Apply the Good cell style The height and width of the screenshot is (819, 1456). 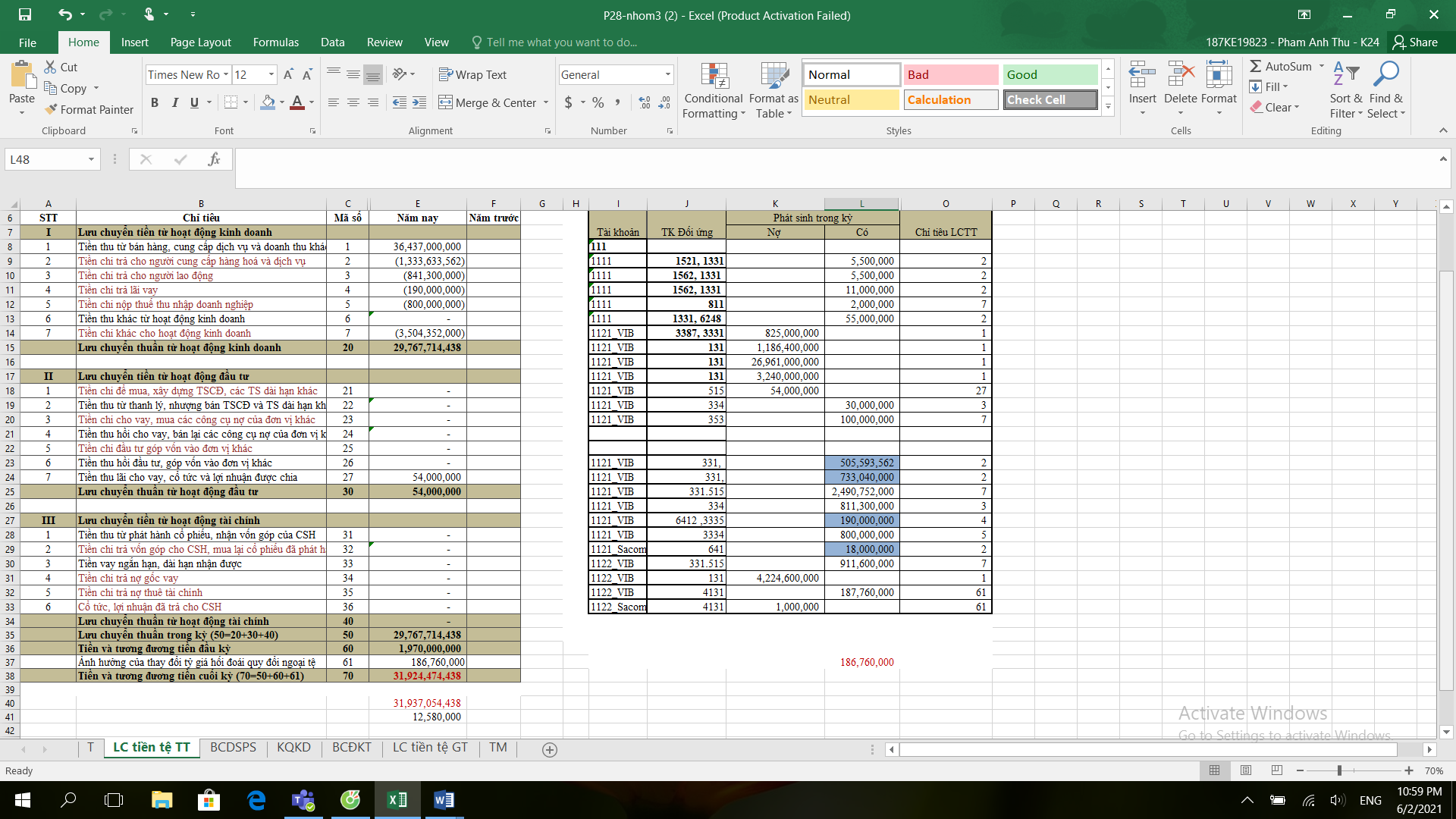tap(1050, 75)
